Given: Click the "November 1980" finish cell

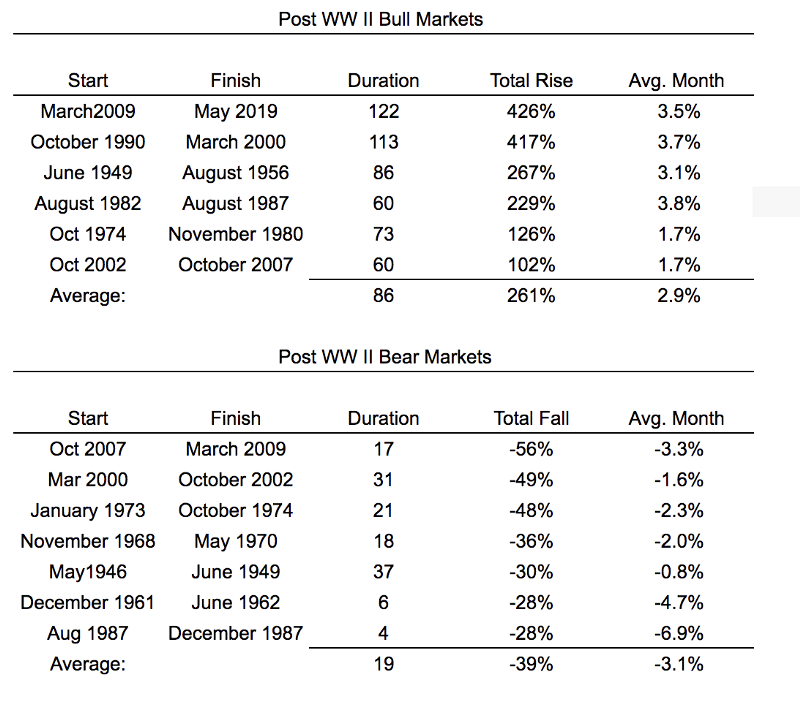Looking at the screenshot, I should coord(235,234).
